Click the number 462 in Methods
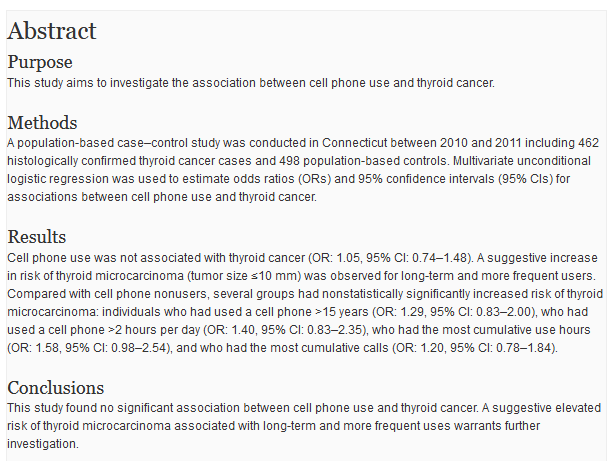This screenshot has height=461, width=610. click(588, 143)
